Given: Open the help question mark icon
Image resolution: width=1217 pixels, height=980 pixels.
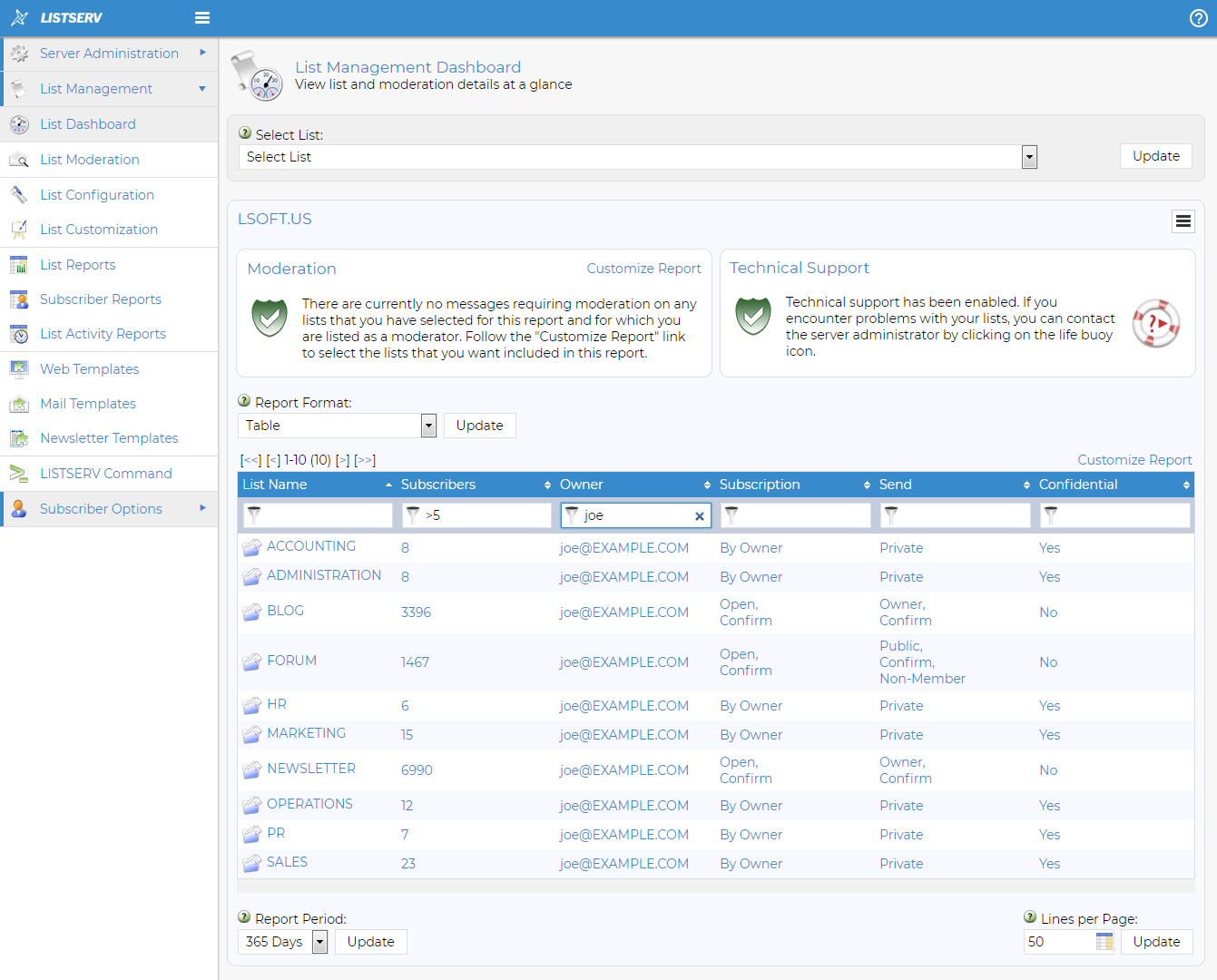Looking at the screenshot, I should [x=1198, y=18].
